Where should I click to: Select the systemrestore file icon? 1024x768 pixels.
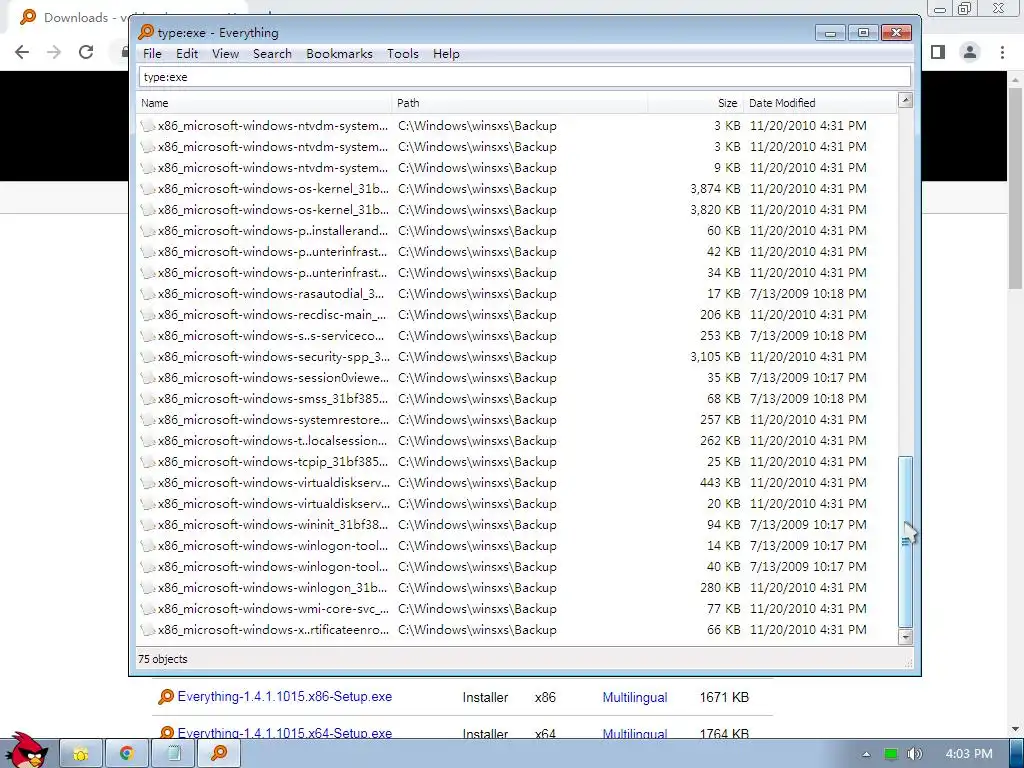pos(148,419)
